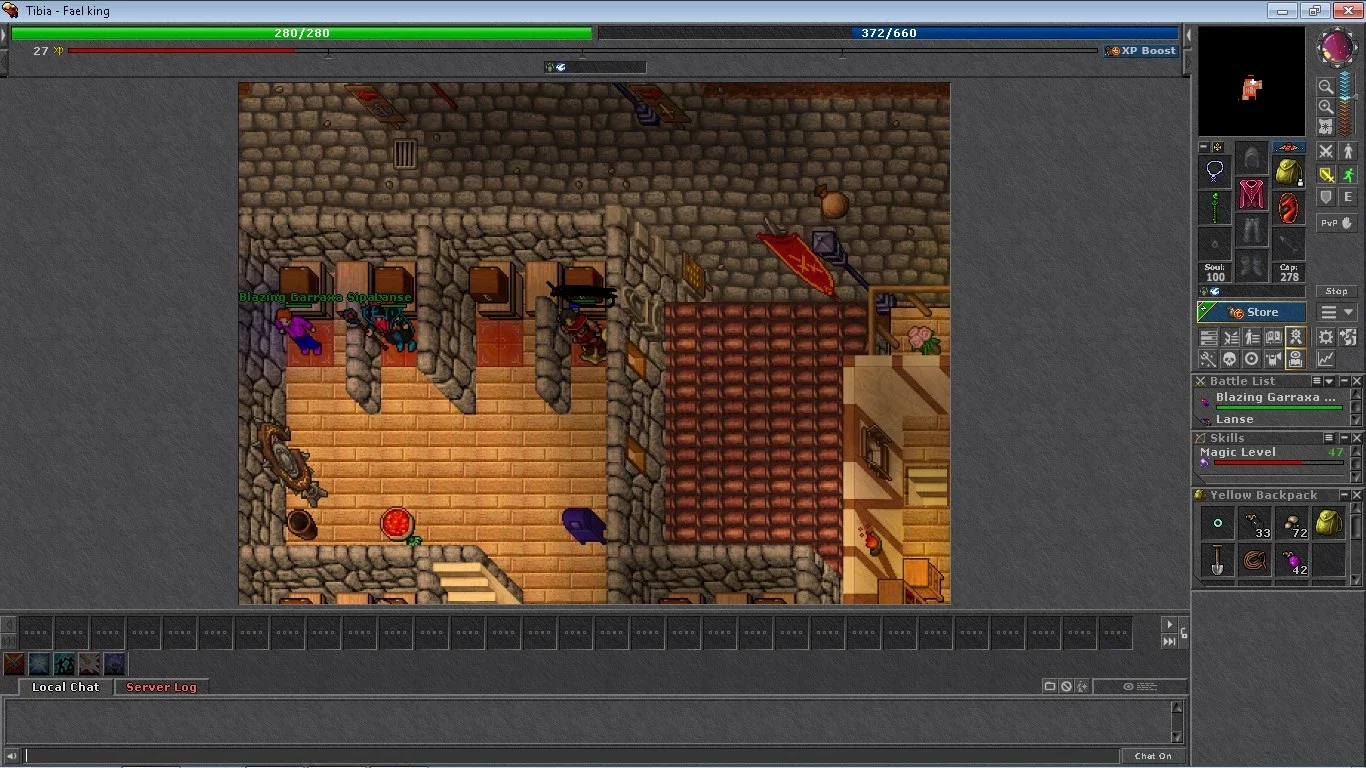This screenshot has height=768, width=1366.
Task: Click the ignore list circle-slash icon
Action: click(x=1066, y=686)
